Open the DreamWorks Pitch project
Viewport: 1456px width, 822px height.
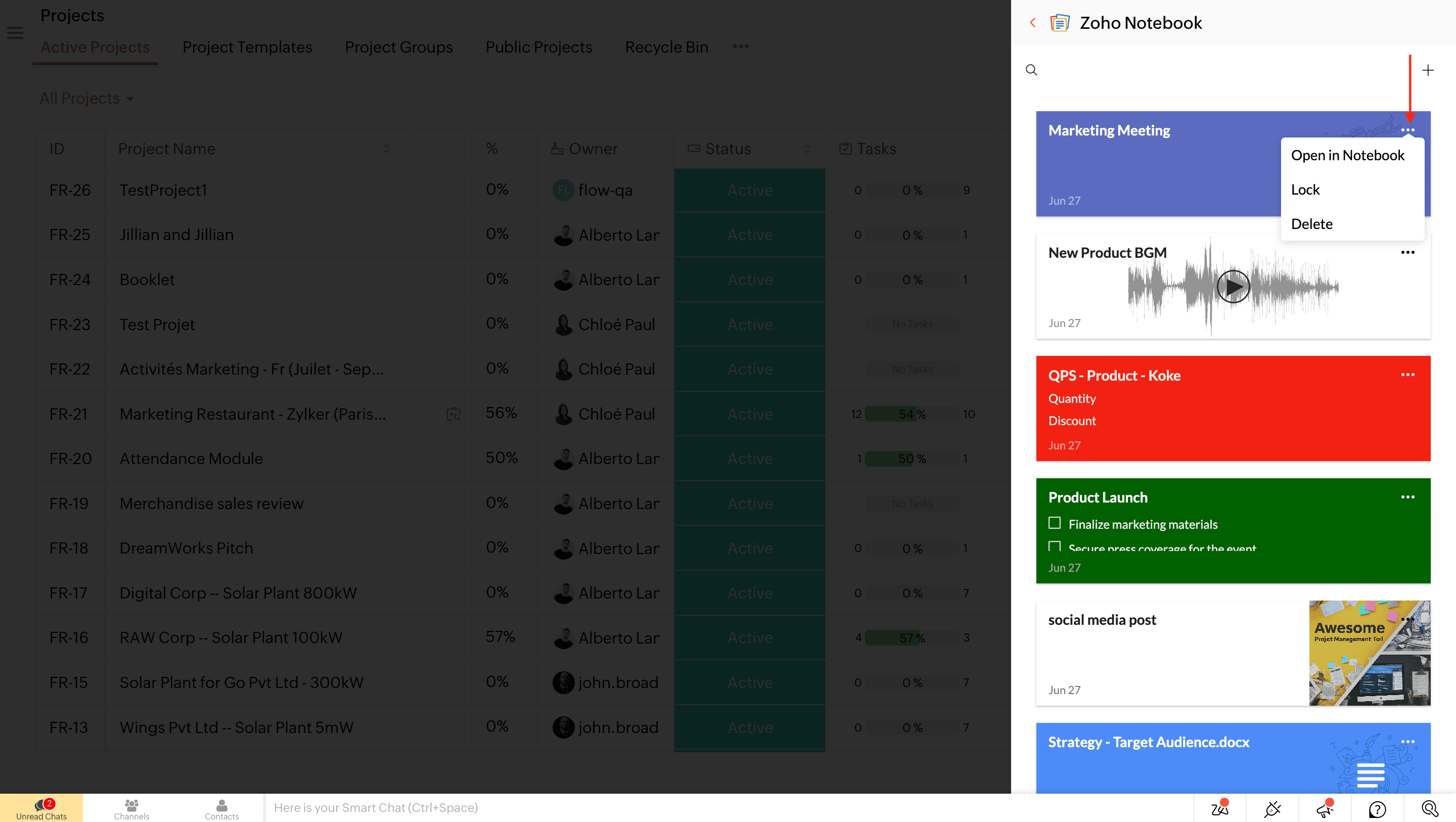pyautogui.click(x=186, y=548)
